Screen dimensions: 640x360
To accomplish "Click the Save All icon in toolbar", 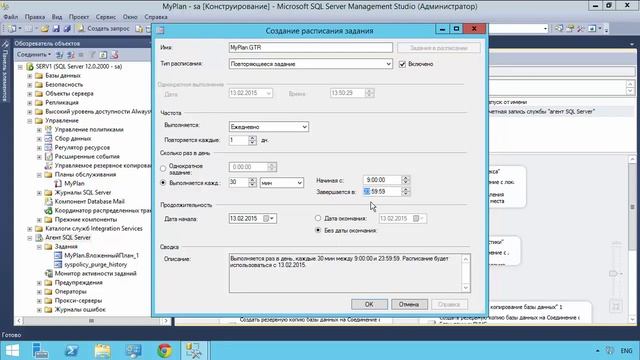I will click(67, 29).
